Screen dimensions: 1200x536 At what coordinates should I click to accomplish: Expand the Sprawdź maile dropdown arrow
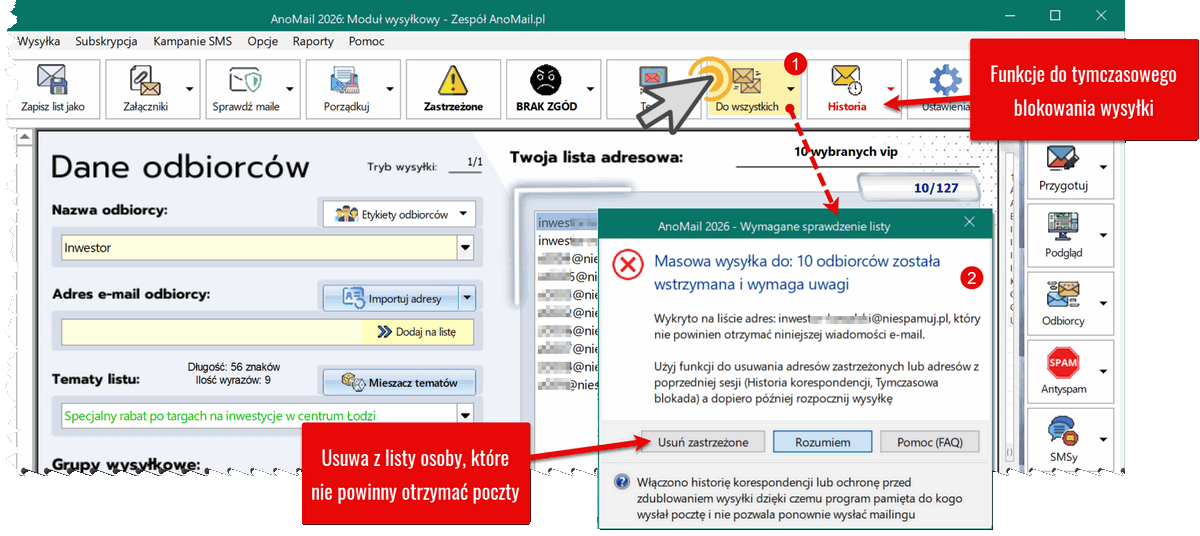pyautogui.click(x=291, y=88)
